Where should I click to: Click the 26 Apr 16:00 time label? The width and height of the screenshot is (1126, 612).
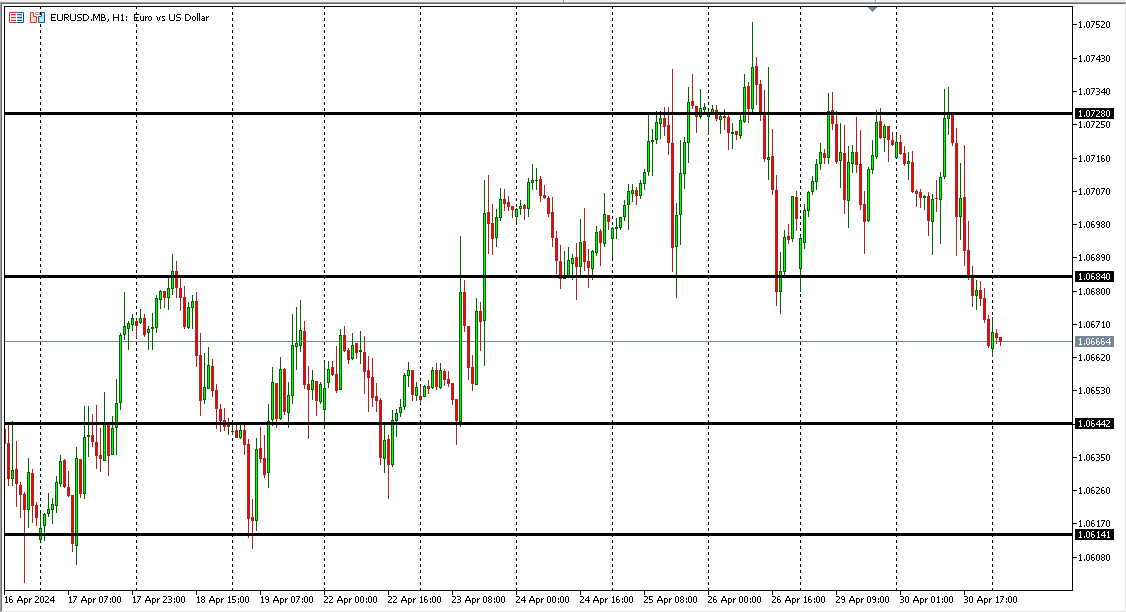(x=798, y=599)
